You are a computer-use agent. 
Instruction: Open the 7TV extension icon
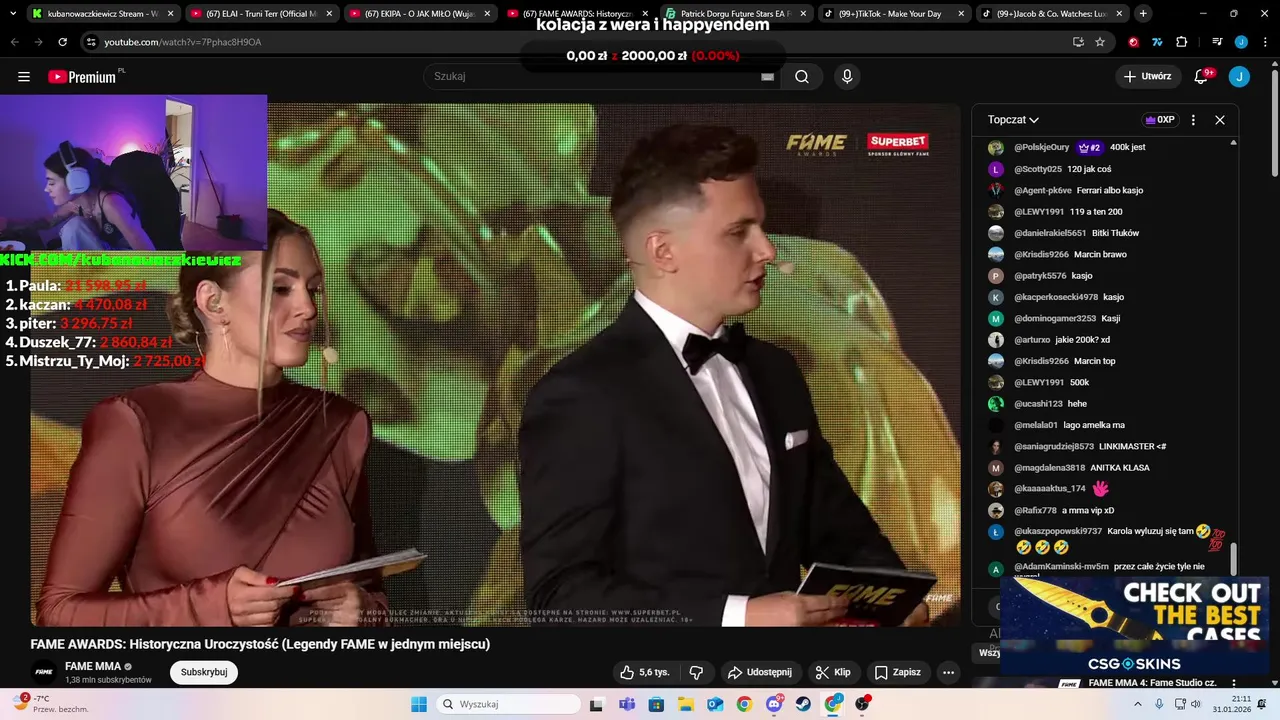click(x=1157, y=42)
